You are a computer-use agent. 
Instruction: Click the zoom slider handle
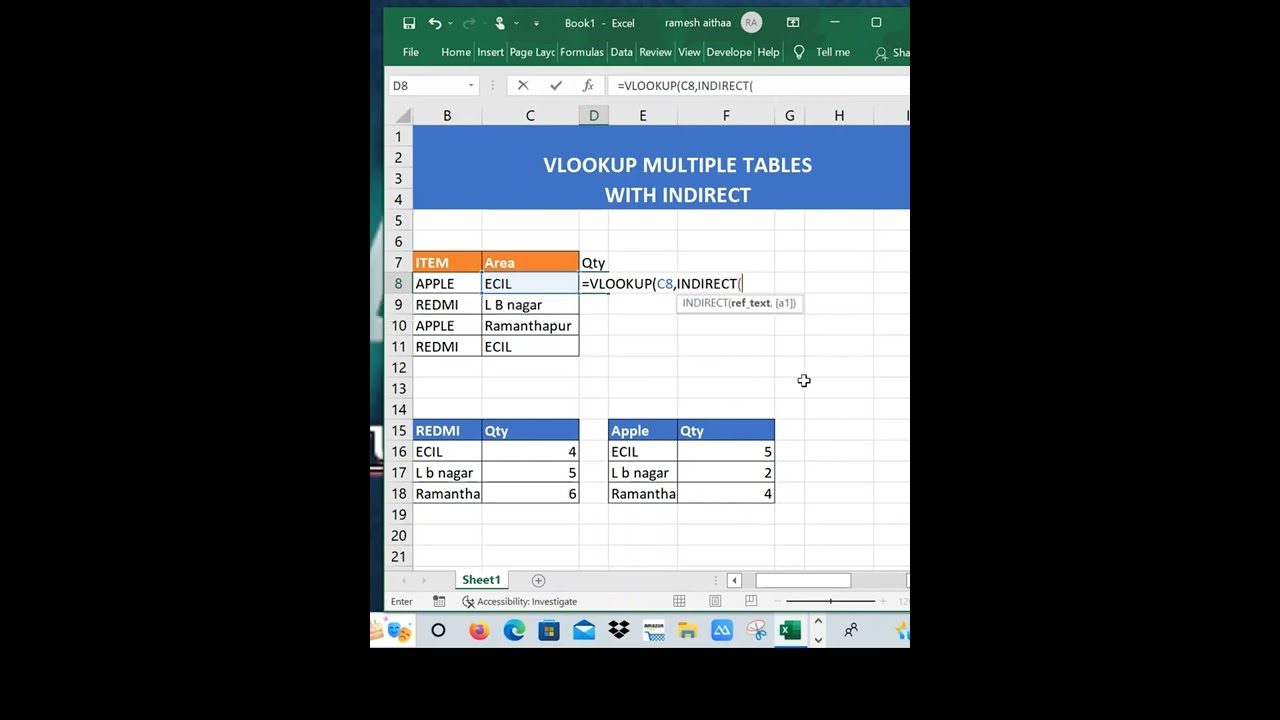(830, 601)
